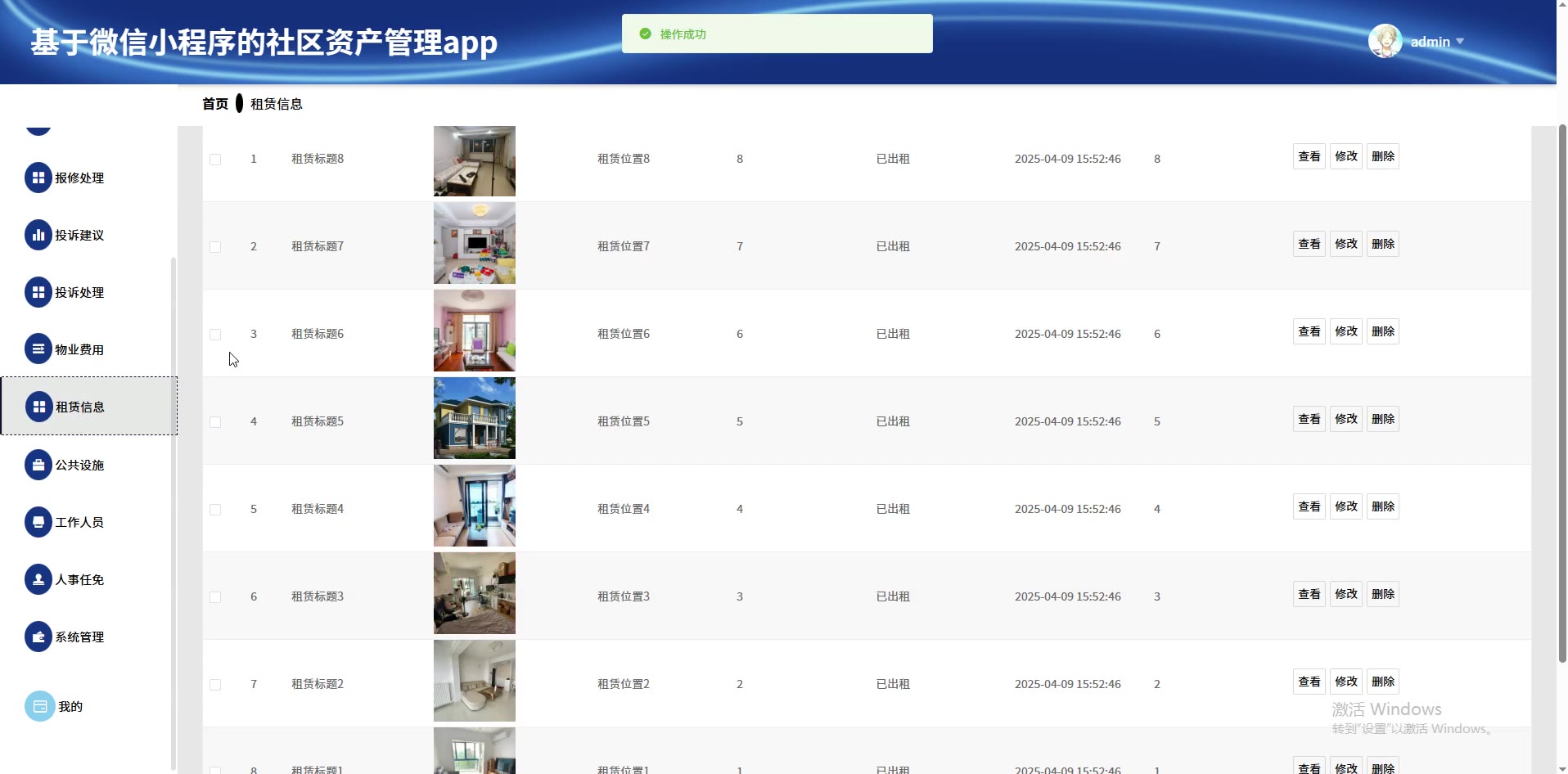Screen dimensions: 1568x774
Task: View row 租赁标题4 using 查看
Action: pos(1309,506)
